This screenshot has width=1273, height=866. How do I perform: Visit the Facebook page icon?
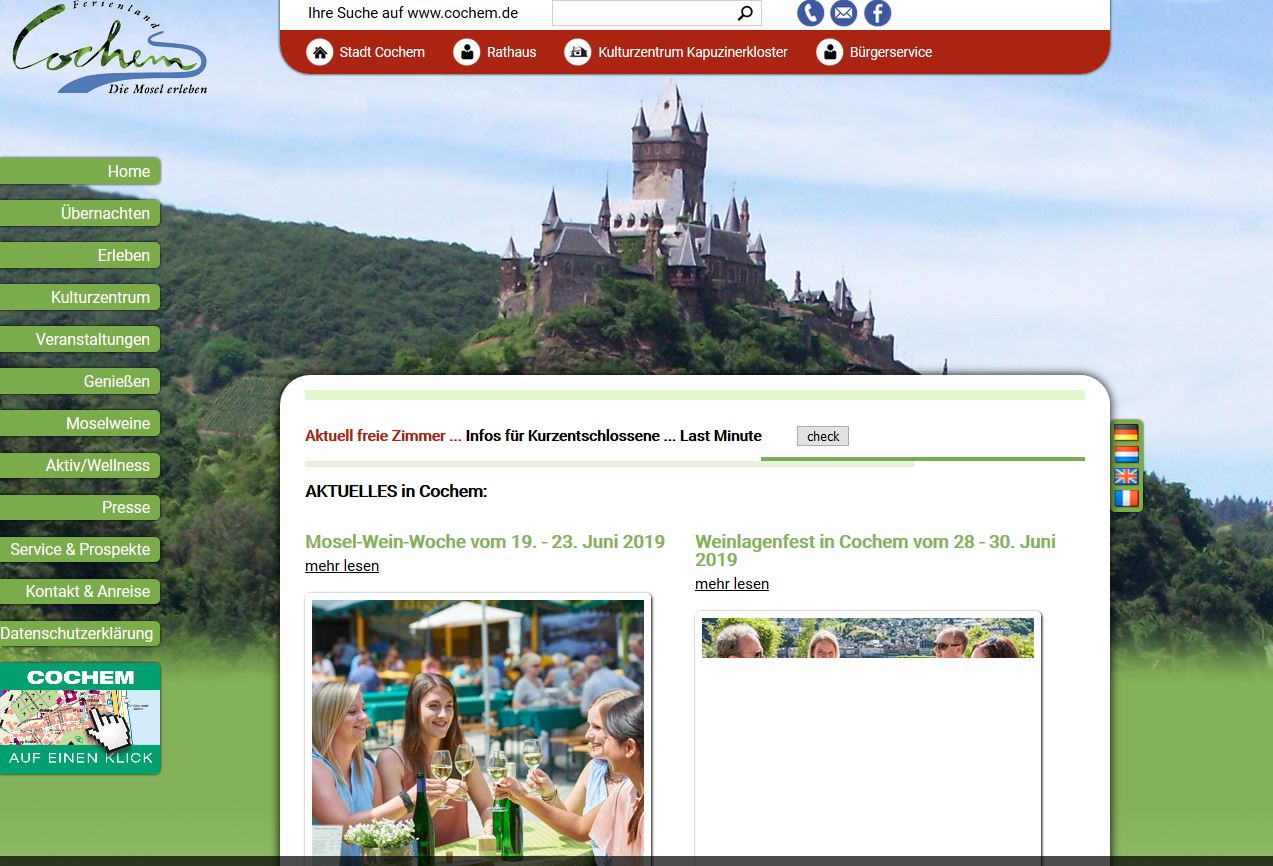(877, 13)
